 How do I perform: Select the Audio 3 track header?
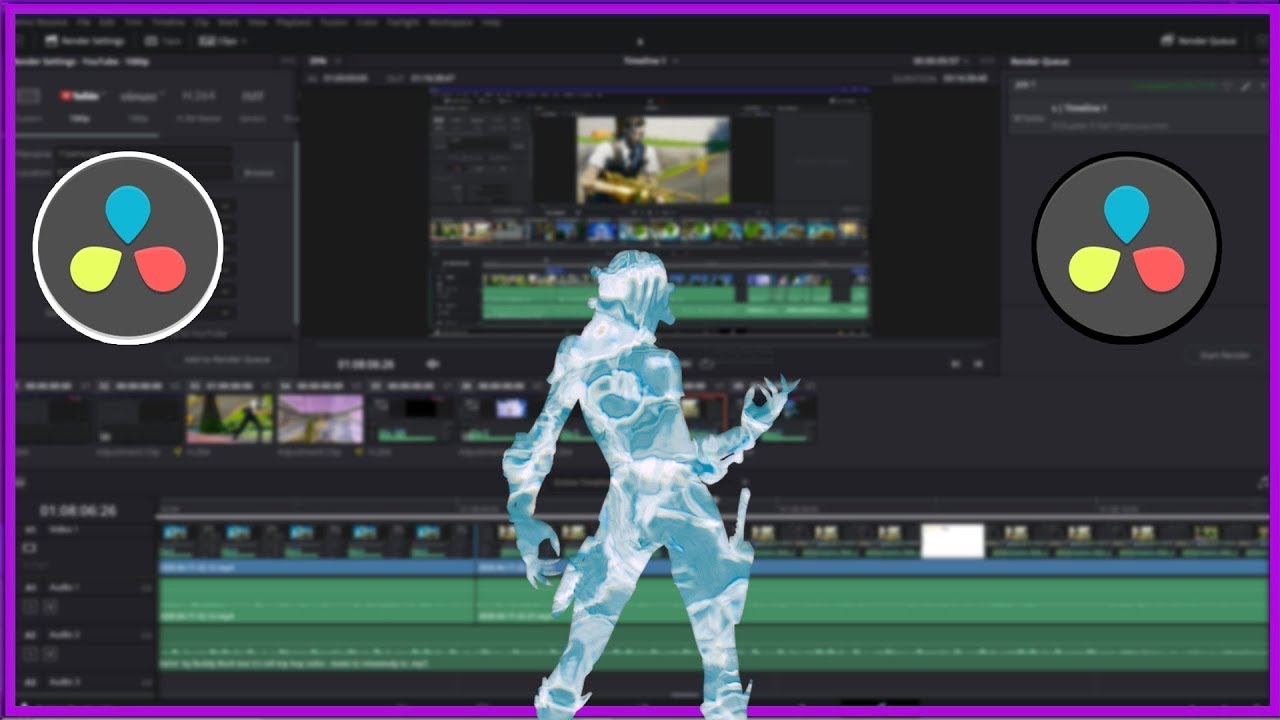(88, 683)
